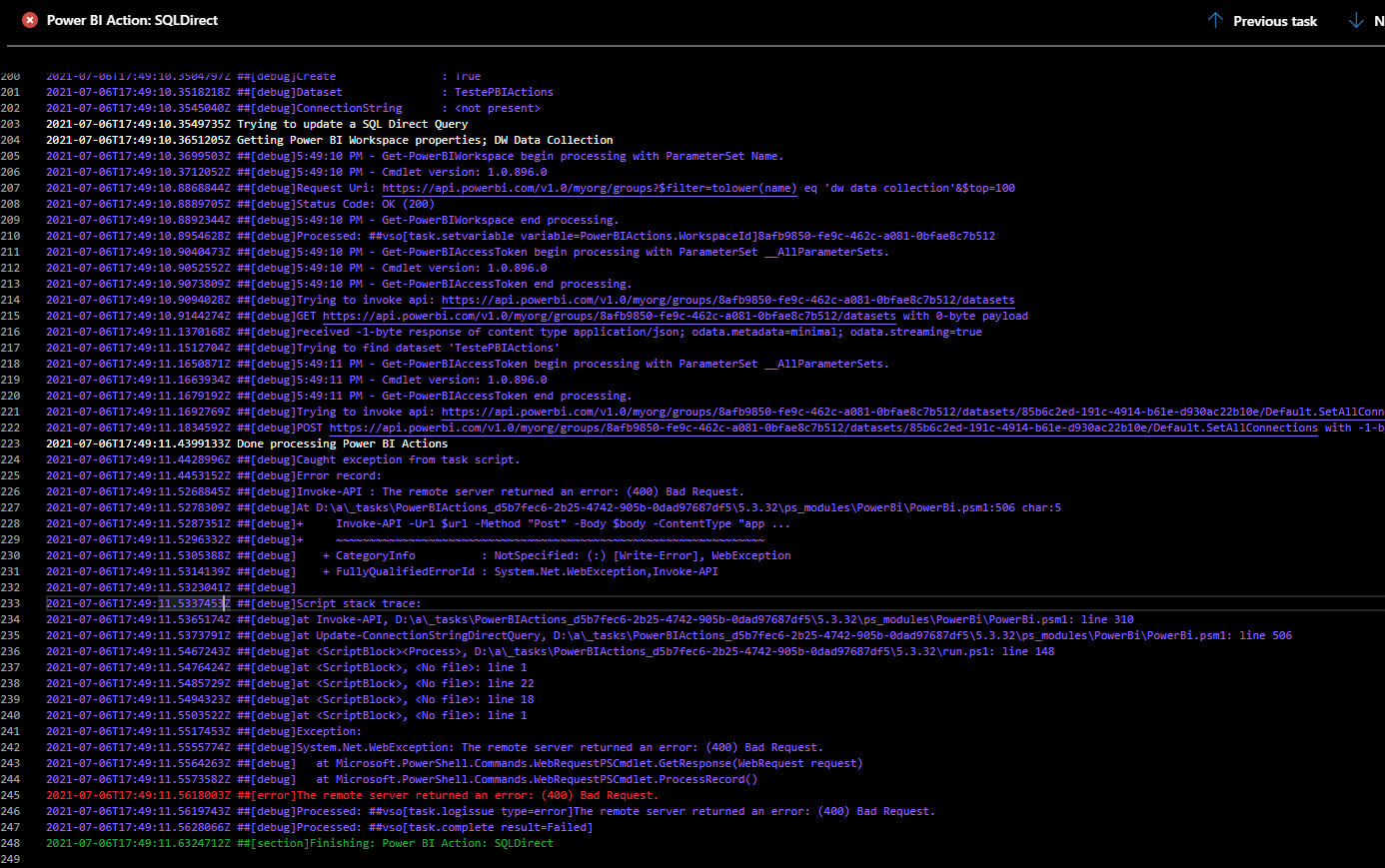Click the ScriptBlock 'line 22' stack entry

[290, 683]
